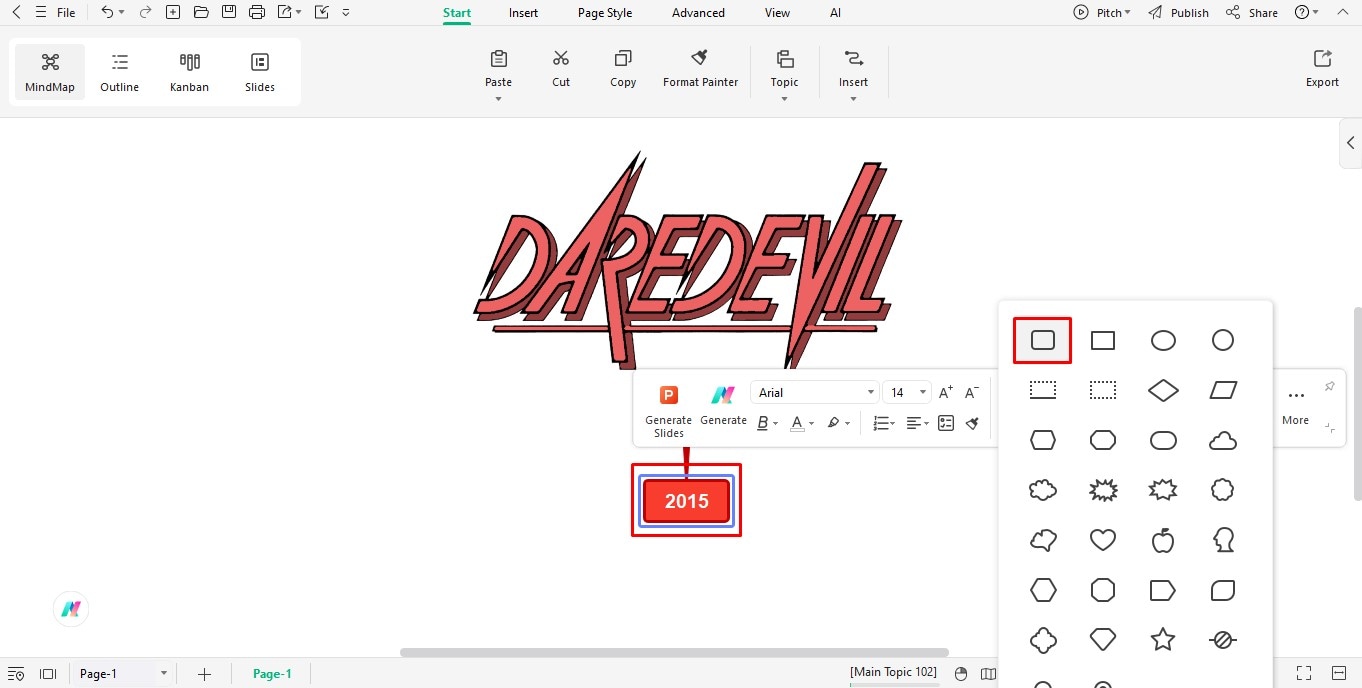Switch to the Insert tab

tap(523, 13)
